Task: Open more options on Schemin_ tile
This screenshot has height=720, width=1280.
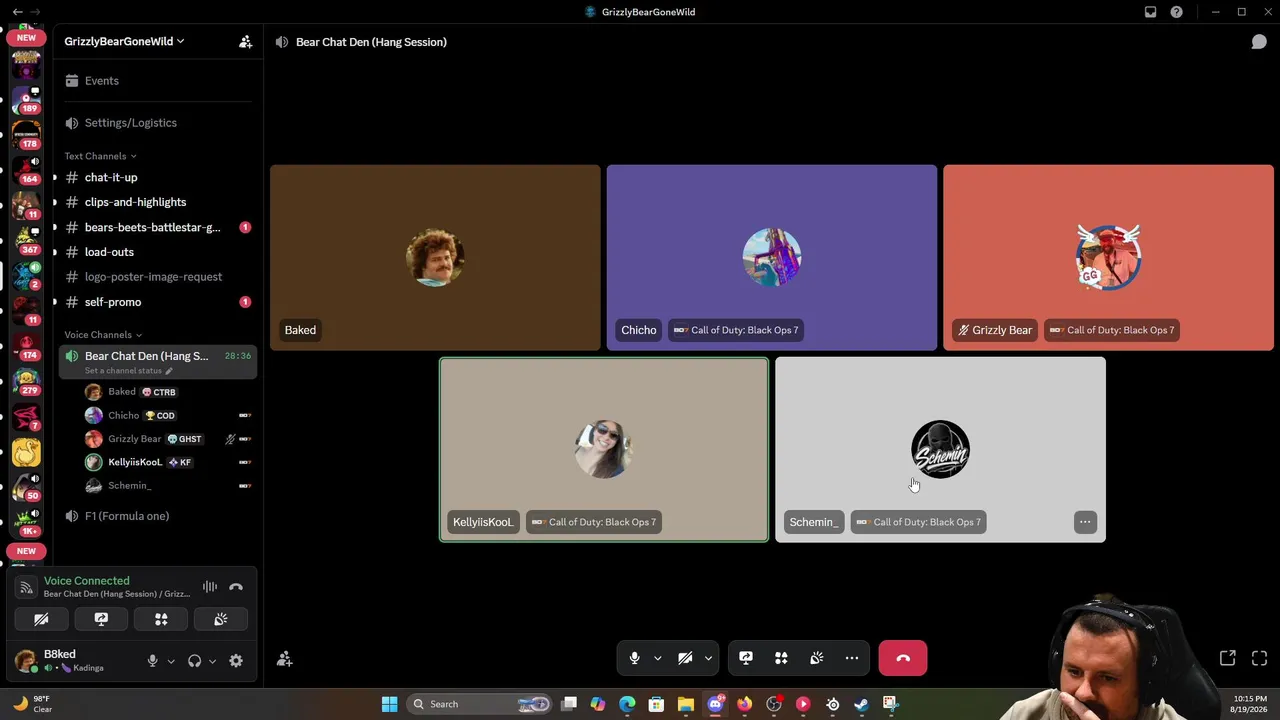Action: pyautogui.click(x=1085, y=522)
